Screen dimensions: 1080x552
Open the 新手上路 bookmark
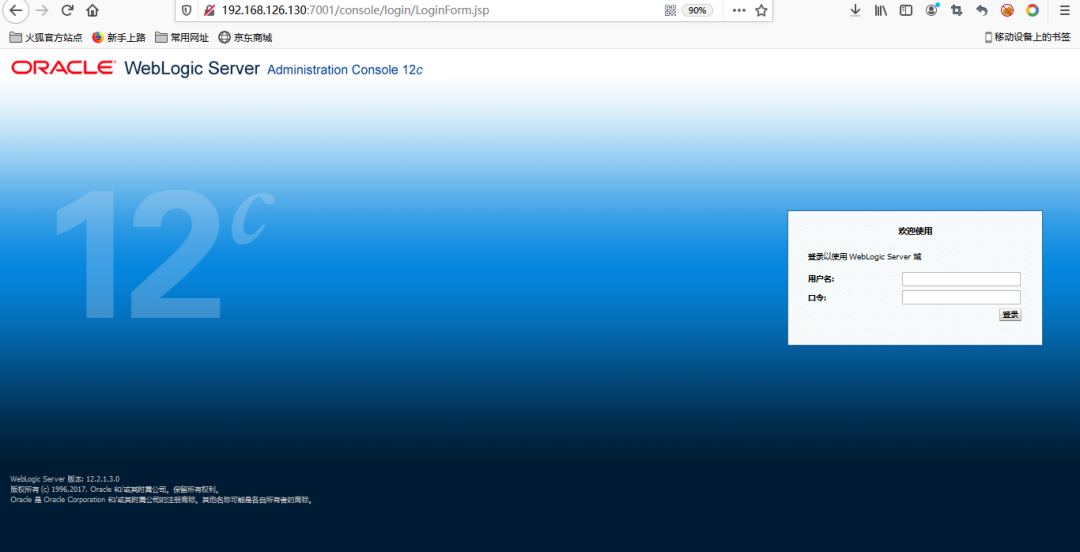[118, 37]
